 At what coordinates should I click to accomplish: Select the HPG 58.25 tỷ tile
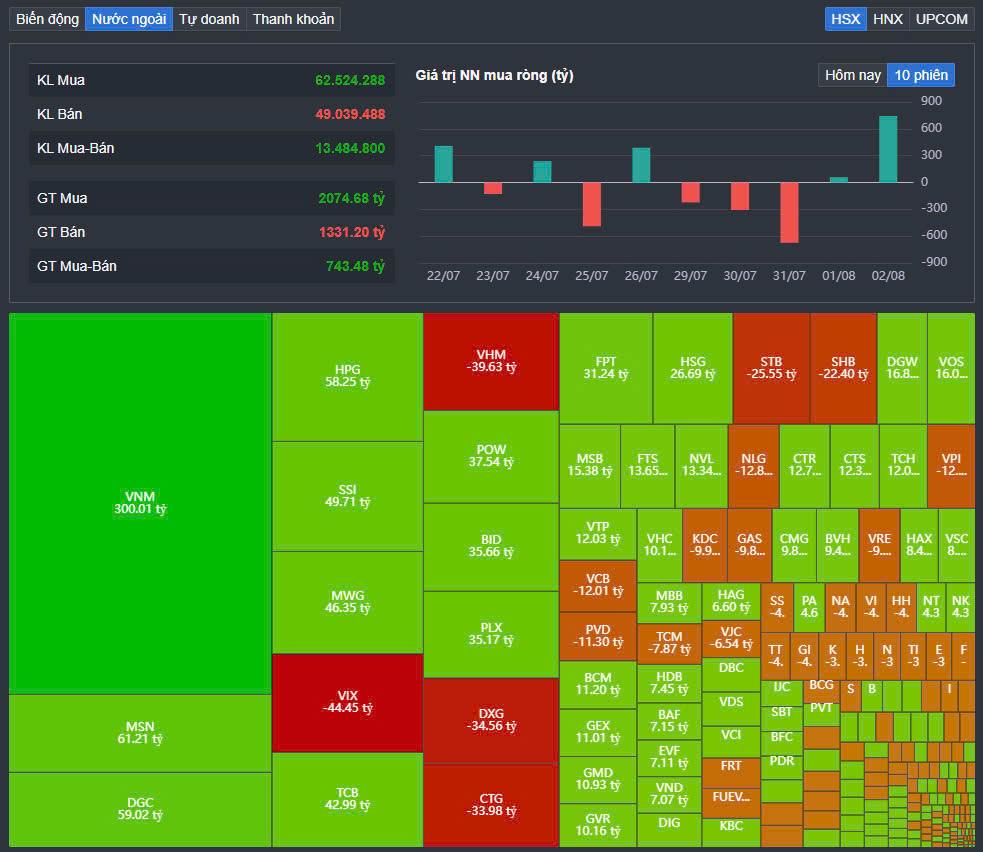coord(347,377)
